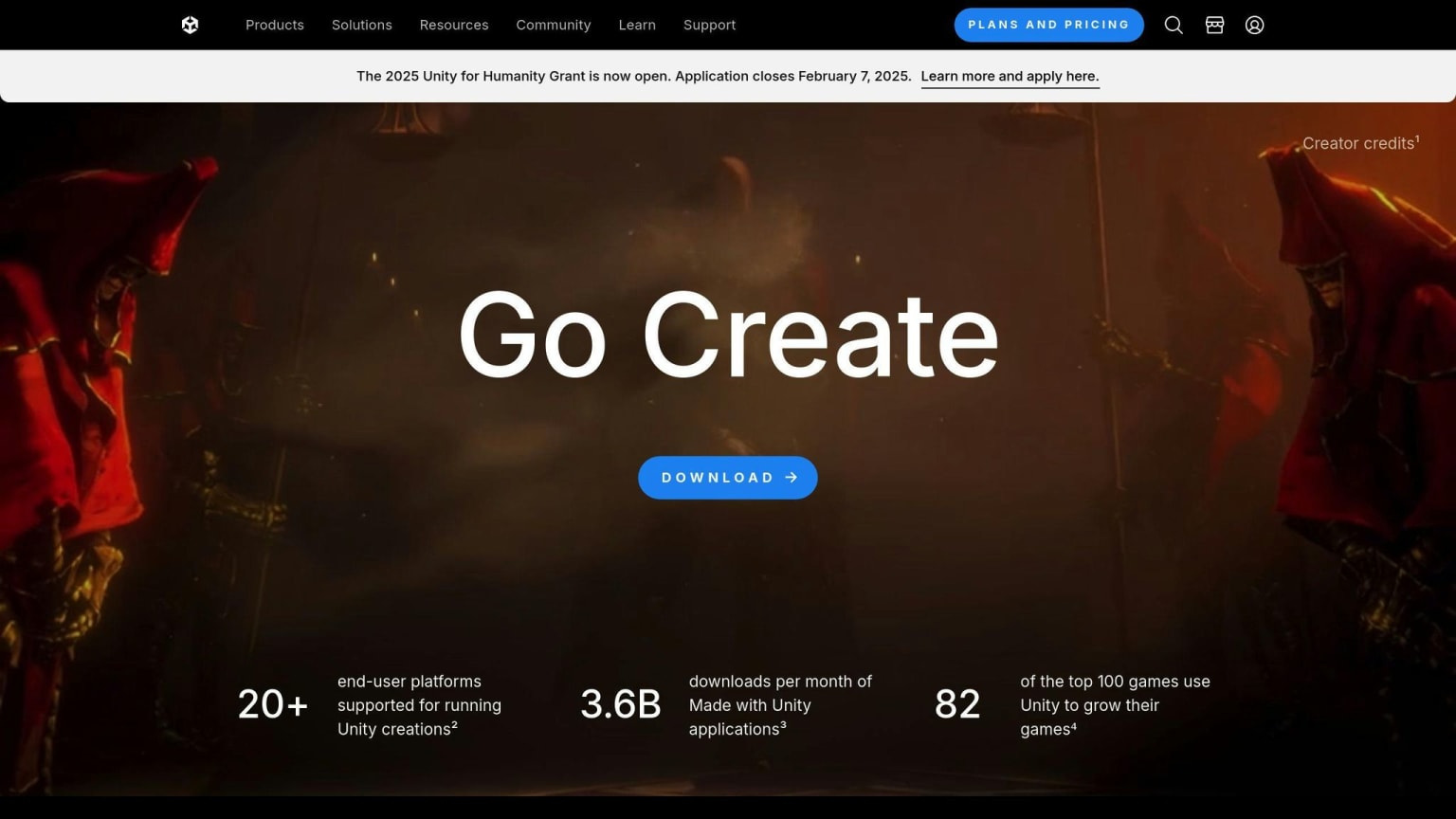Click the Plans and Pricing button
The image size is (1456, 819).
[x=1048, y=25]
